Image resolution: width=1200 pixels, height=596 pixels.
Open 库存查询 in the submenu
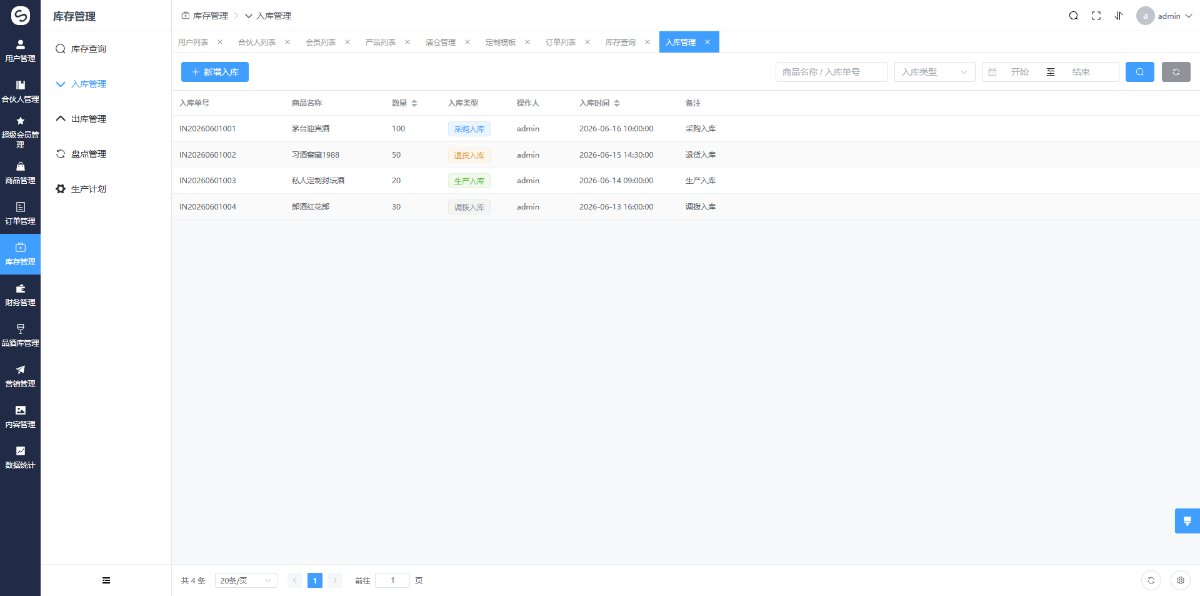(106, 48)
